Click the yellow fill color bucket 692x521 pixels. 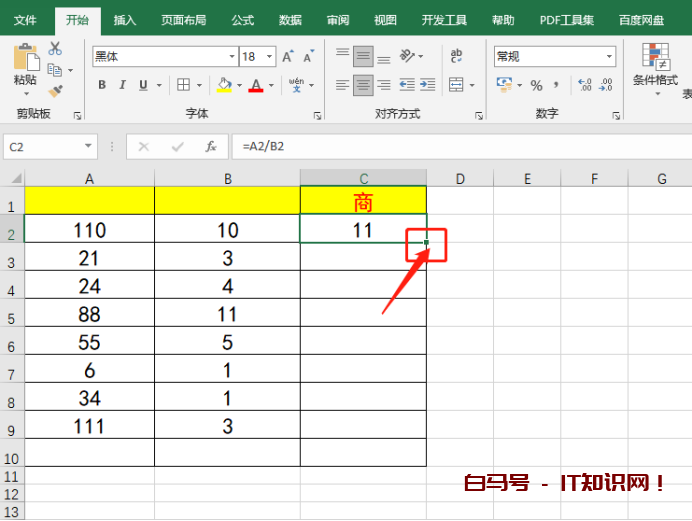point(224,85)
